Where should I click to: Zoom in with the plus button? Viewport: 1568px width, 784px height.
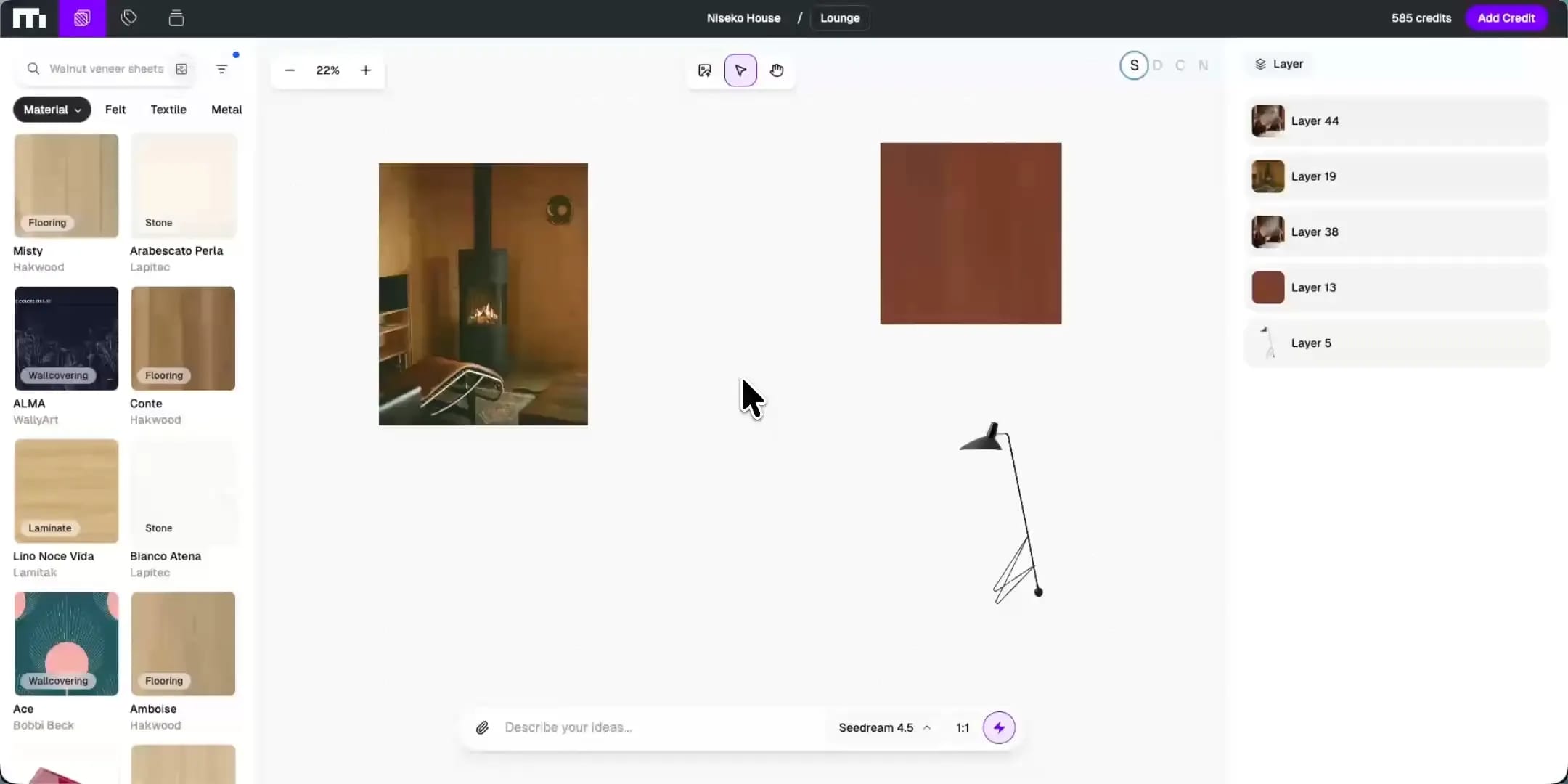[366, 70]
